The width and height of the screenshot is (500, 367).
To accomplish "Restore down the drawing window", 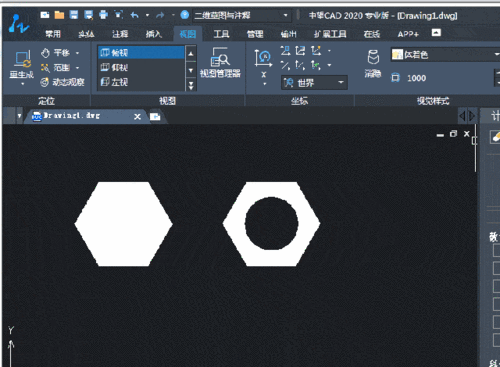I will point(453,134).
